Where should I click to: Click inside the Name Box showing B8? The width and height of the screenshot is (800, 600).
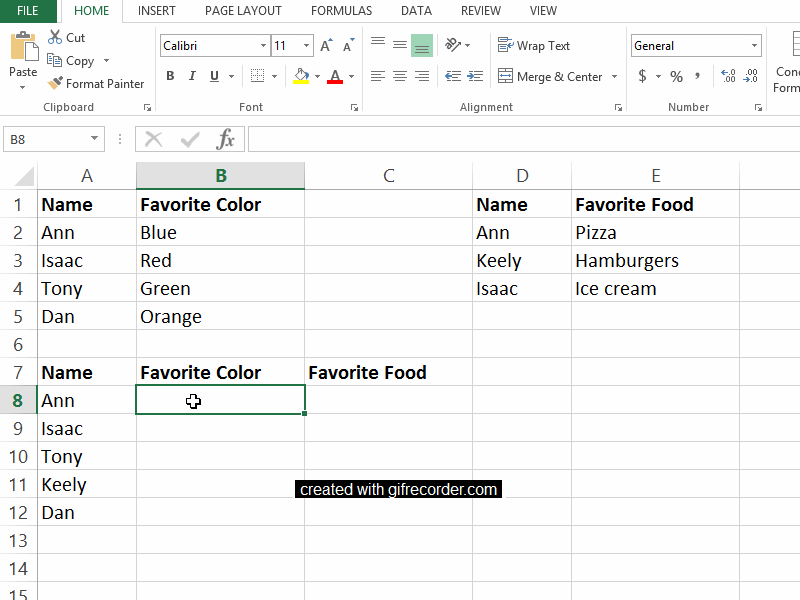click(x=45, y=139)
